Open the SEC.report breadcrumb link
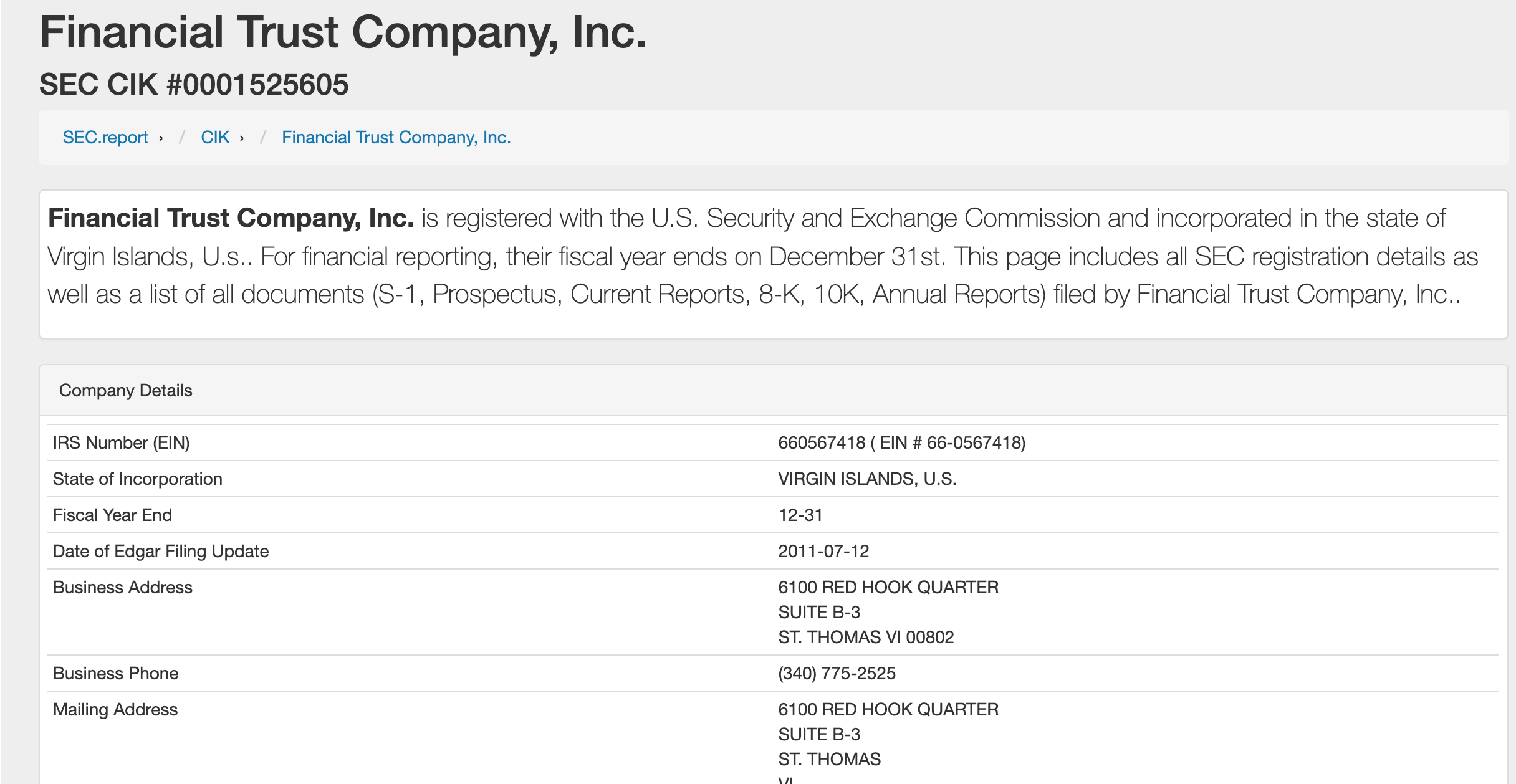This screenshot has height=784, width=1516. click(x=105, y=137)
